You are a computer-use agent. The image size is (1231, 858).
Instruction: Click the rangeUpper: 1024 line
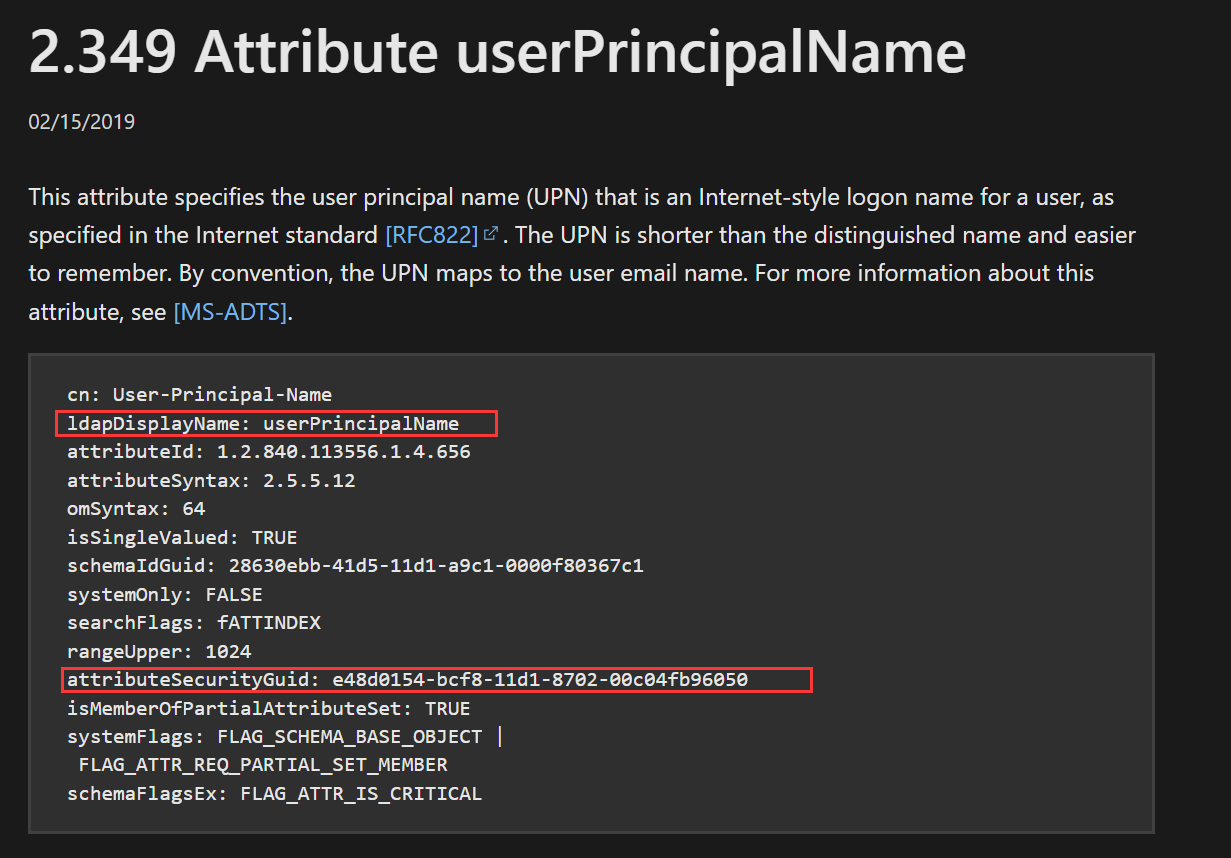(159, 651)
